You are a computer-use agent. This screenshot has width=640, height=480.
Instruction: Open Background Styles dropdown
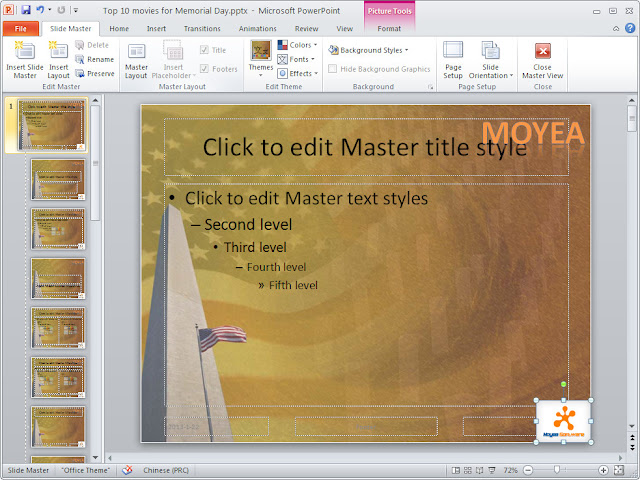pyautogui.click(x=369, y=50)
